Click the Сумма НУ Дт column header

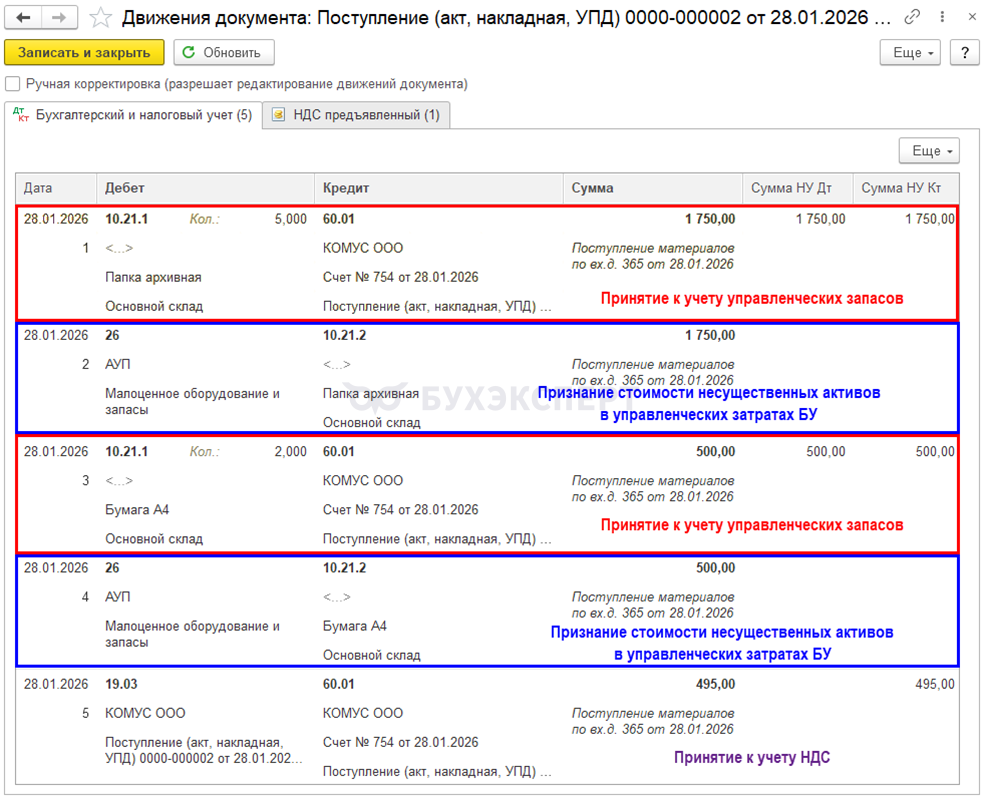point(797,188)
